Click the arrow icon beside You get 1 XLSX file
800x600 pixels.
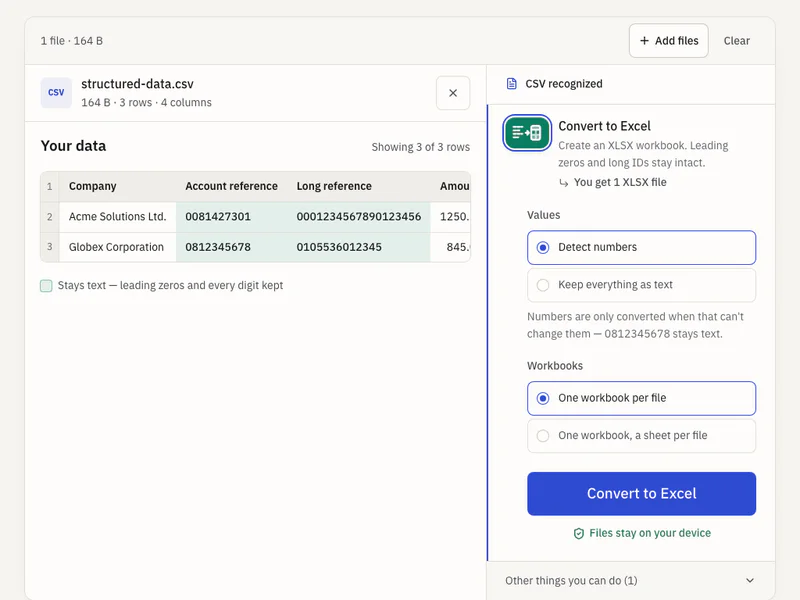pyautogui.click(x=563, y=183)
